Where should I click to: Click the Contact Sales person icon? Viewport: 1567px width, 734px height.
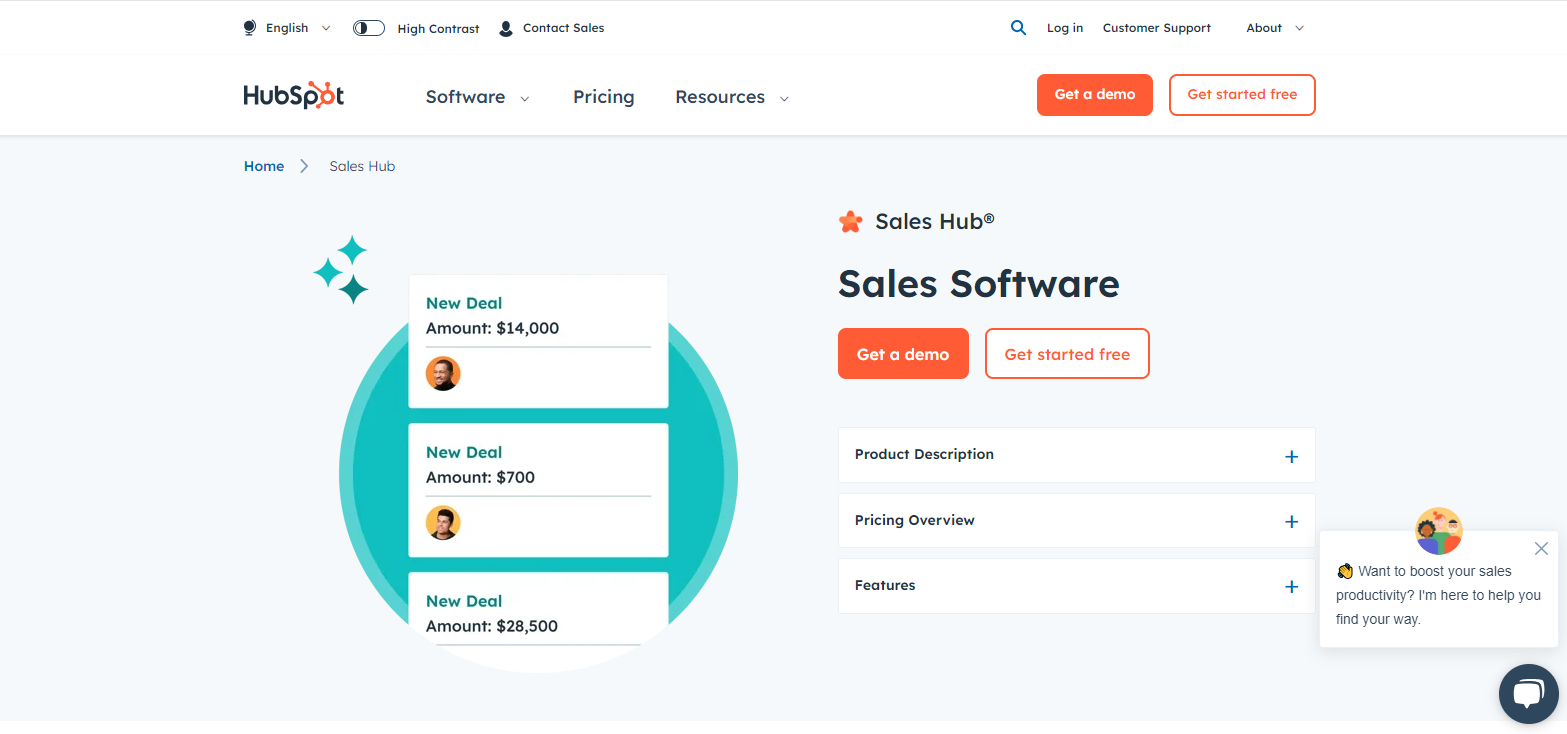pyautogui.click(x=506, y=28)
